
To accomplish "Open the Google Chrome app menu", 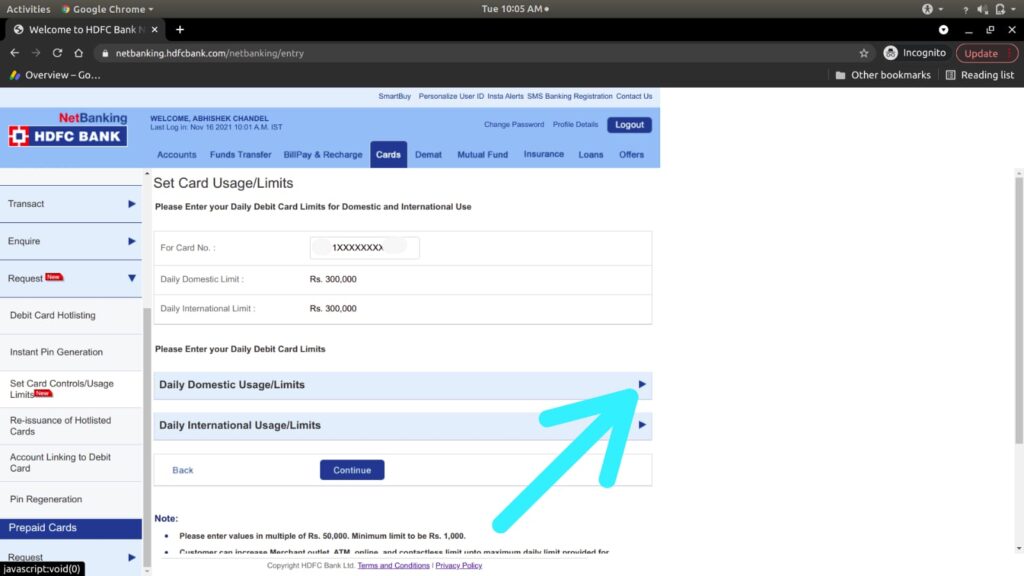I will click(x=108, y=9).
